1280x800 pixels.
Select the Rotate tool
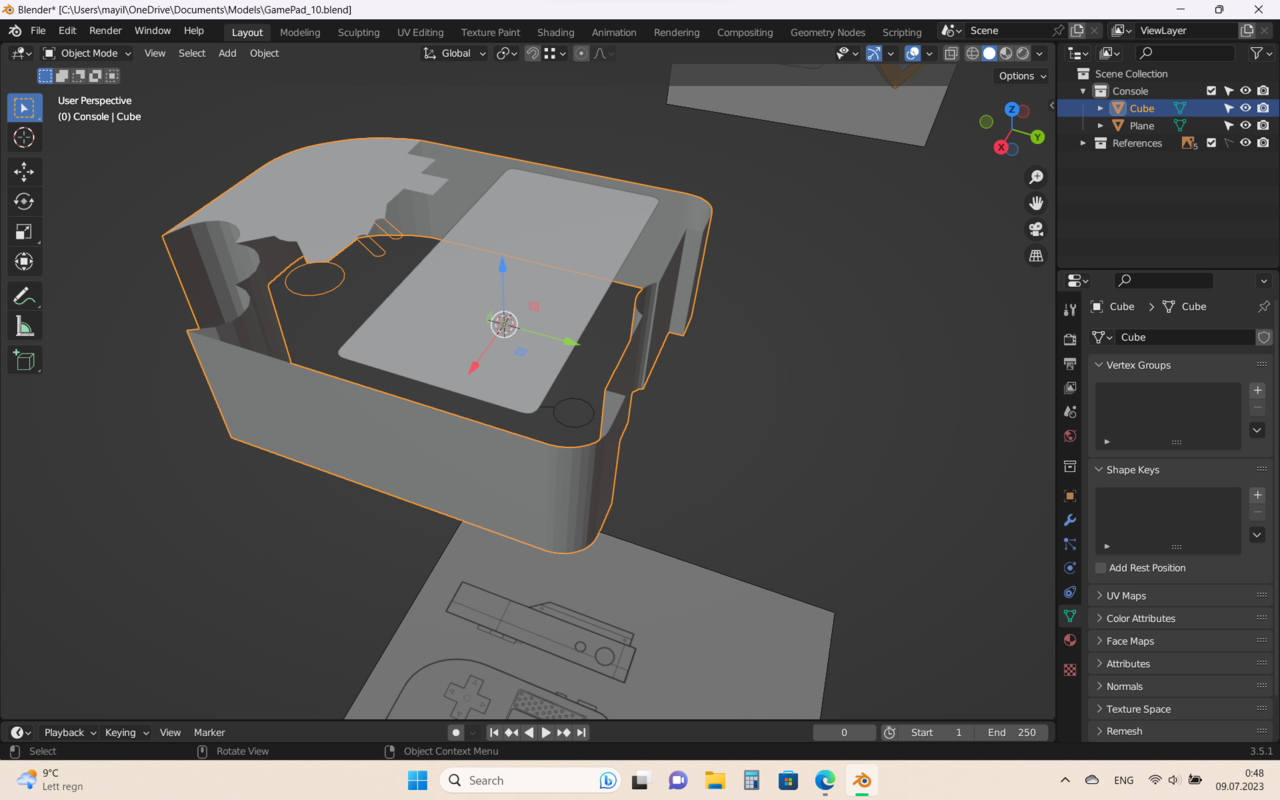pos(24,202)
